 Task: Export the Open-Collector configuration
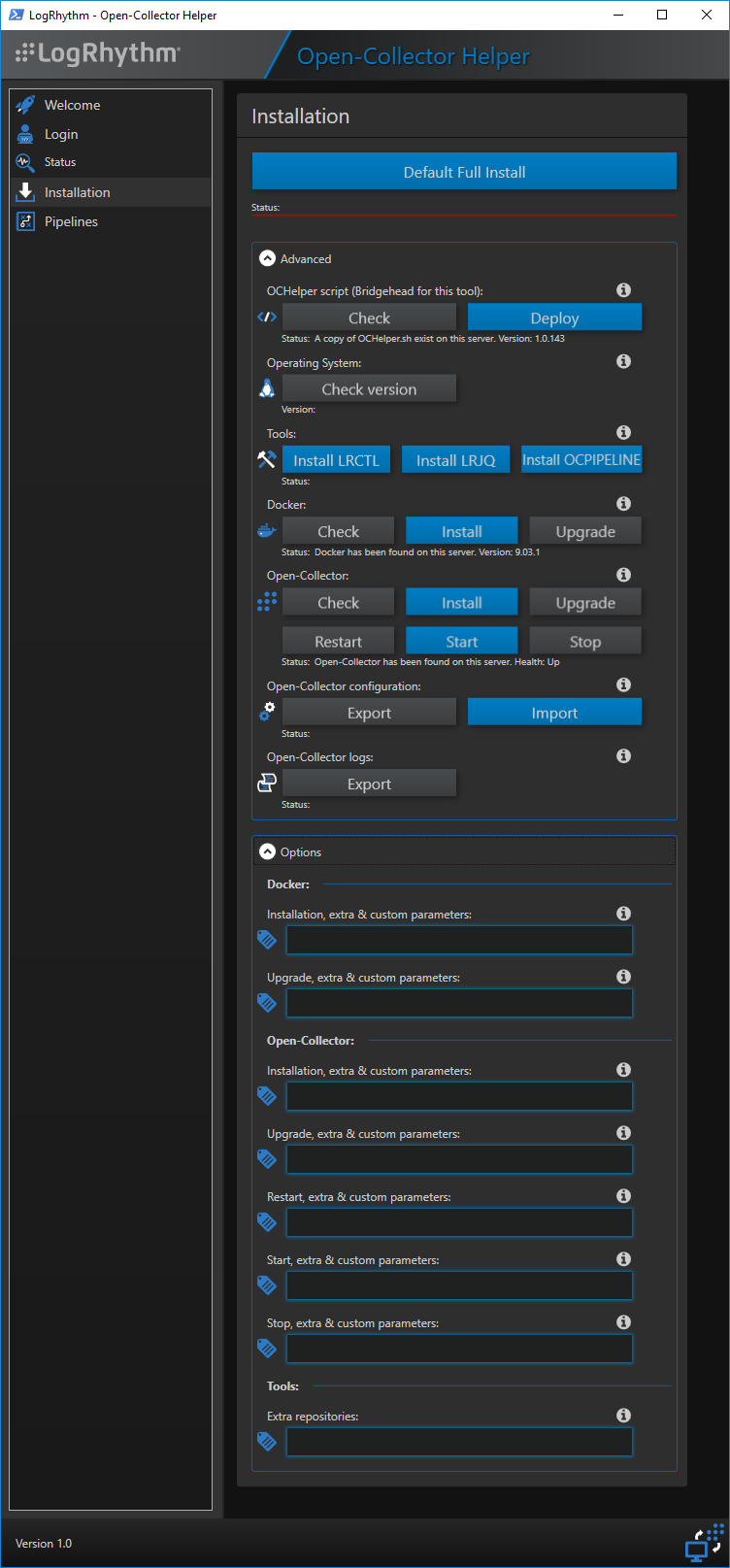click(x=369, y=712)
